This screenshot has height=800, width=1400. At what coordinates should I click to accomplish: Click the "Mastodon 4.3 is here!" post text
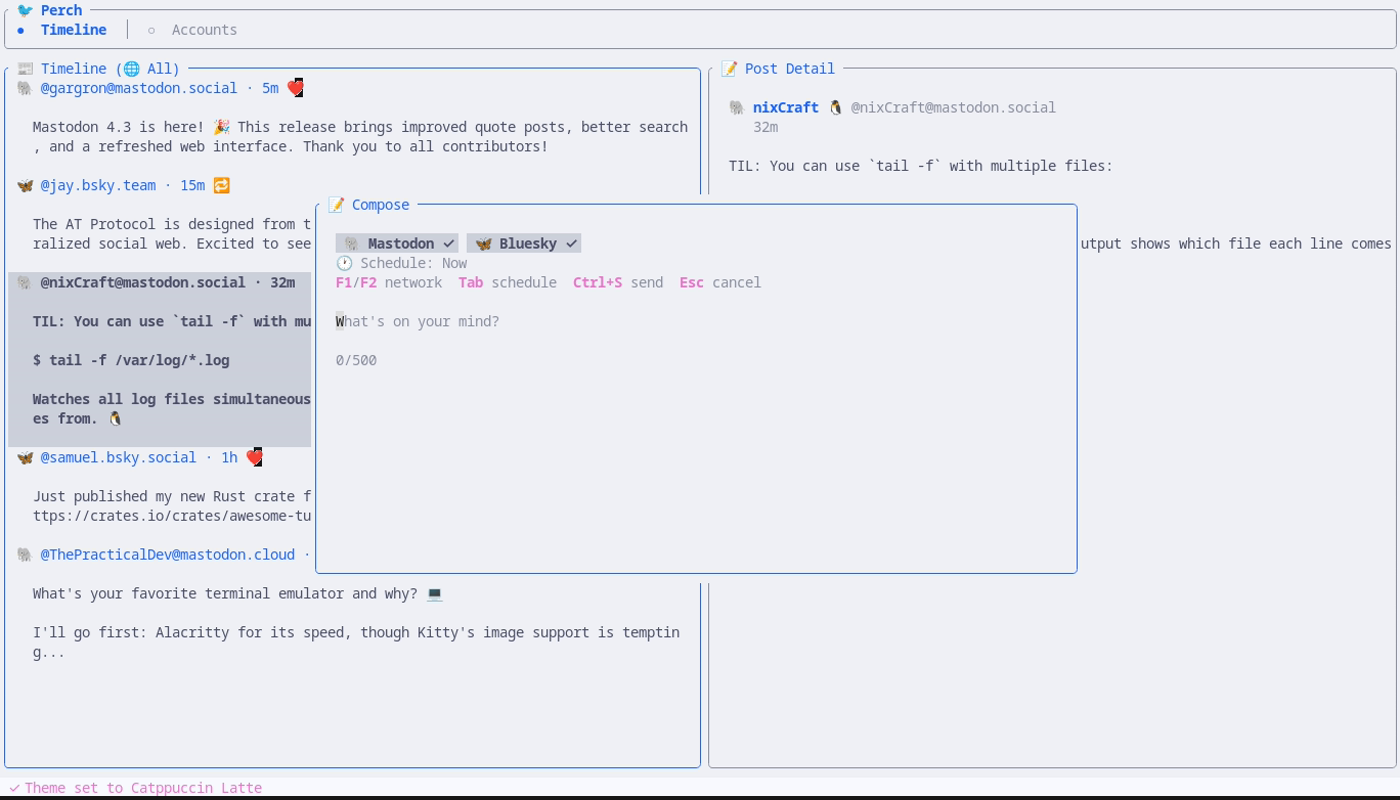point(360,137)
